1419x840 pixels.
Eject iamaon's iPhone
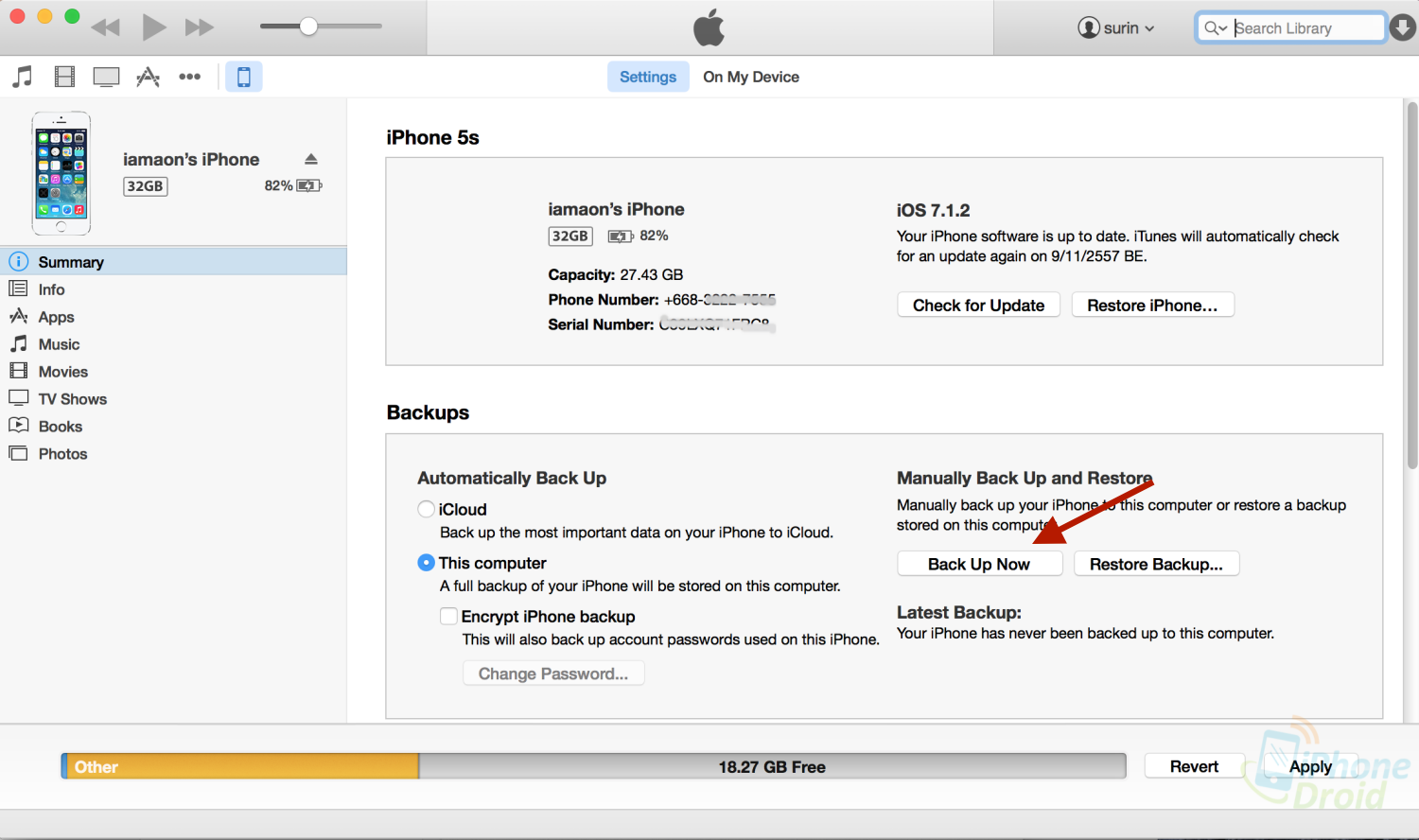click(311, 159)
